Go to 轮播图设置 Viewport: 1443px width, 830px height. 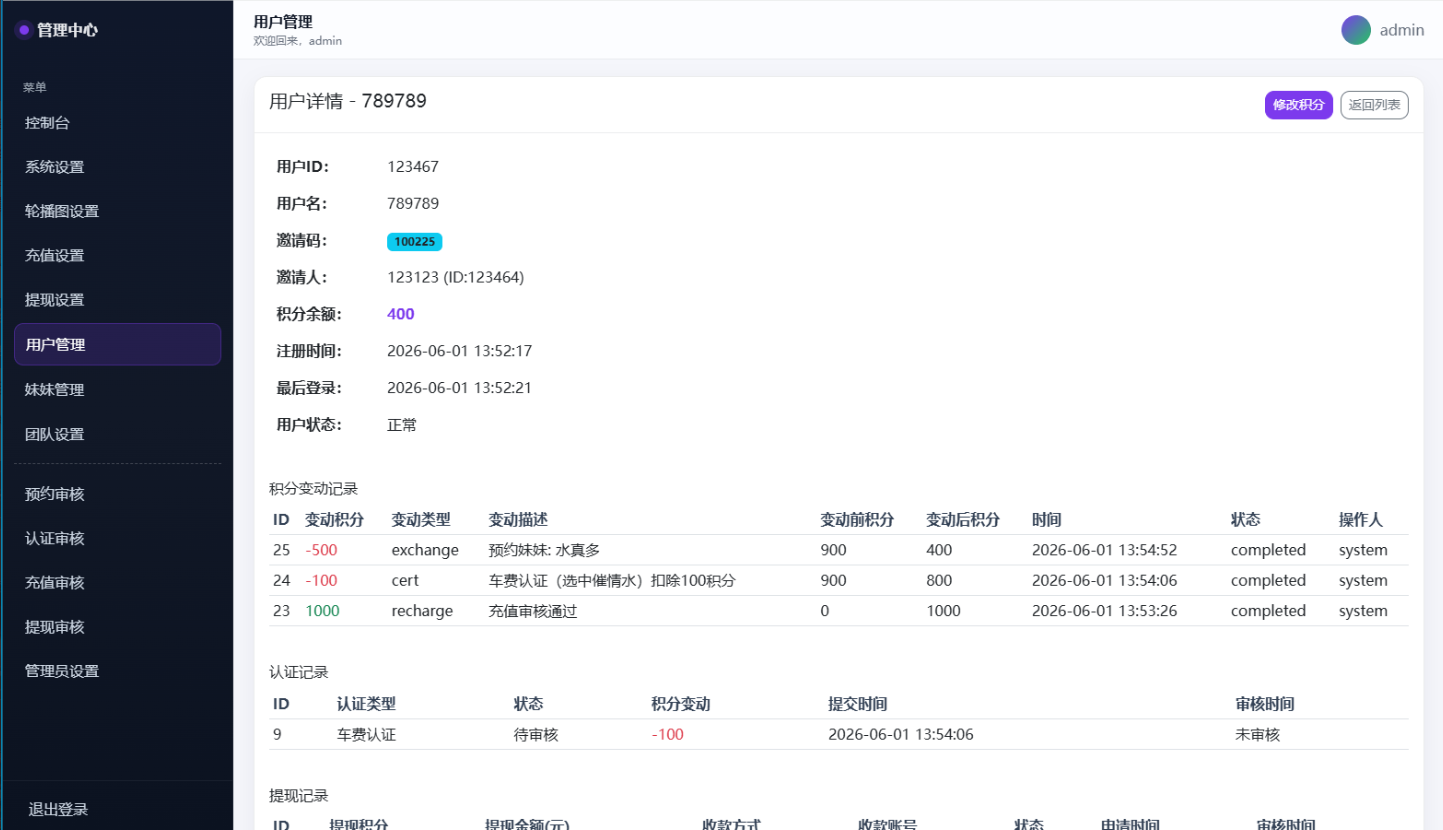click(117, 211)
